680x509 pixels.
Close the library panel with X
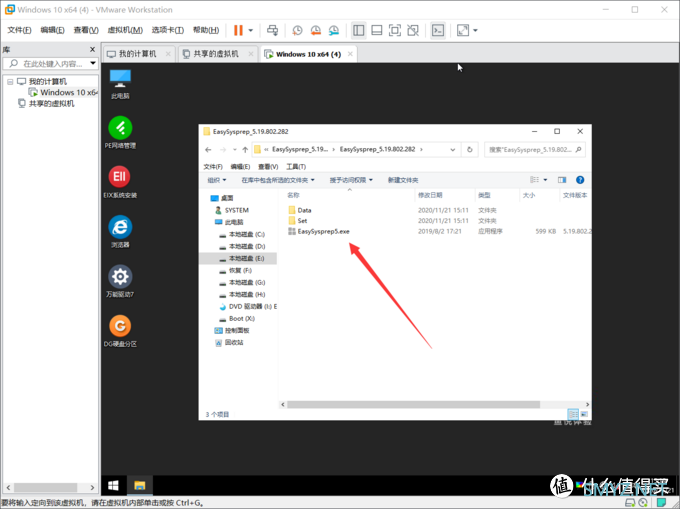click(92, 49)
